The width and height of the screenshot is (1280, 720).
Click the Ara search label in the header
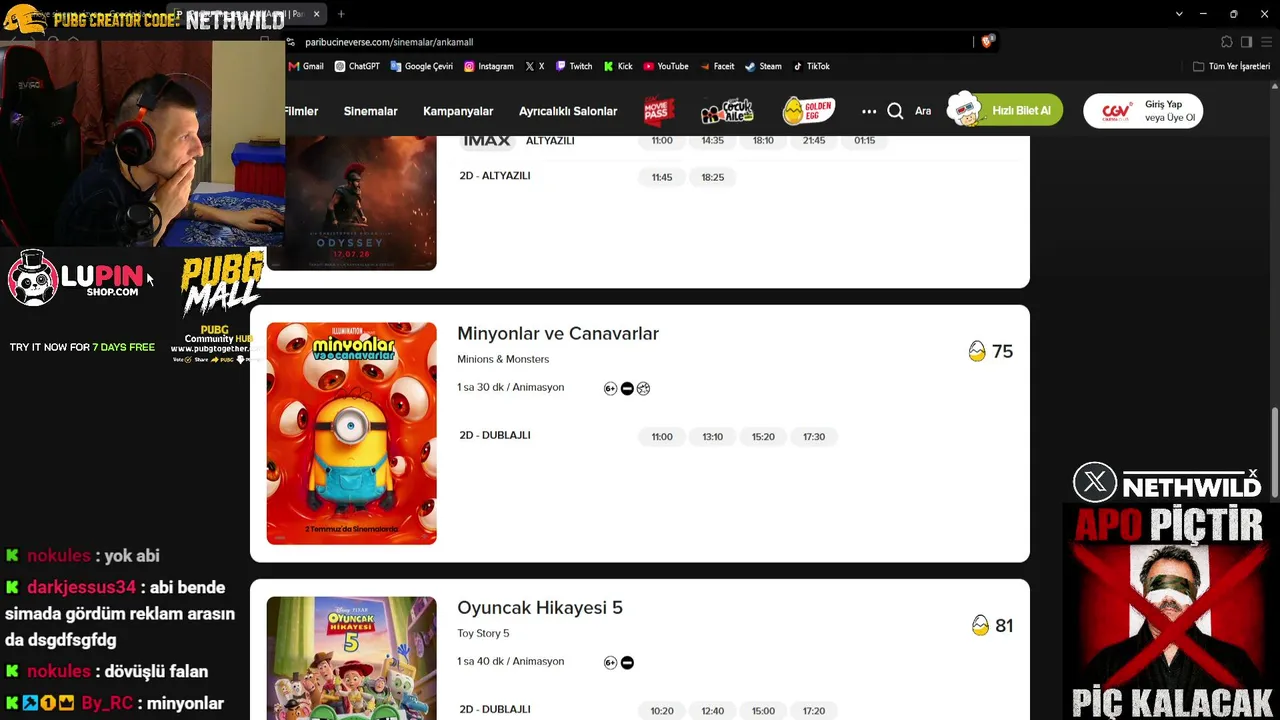pyautogui.click(x=923, y=111)
